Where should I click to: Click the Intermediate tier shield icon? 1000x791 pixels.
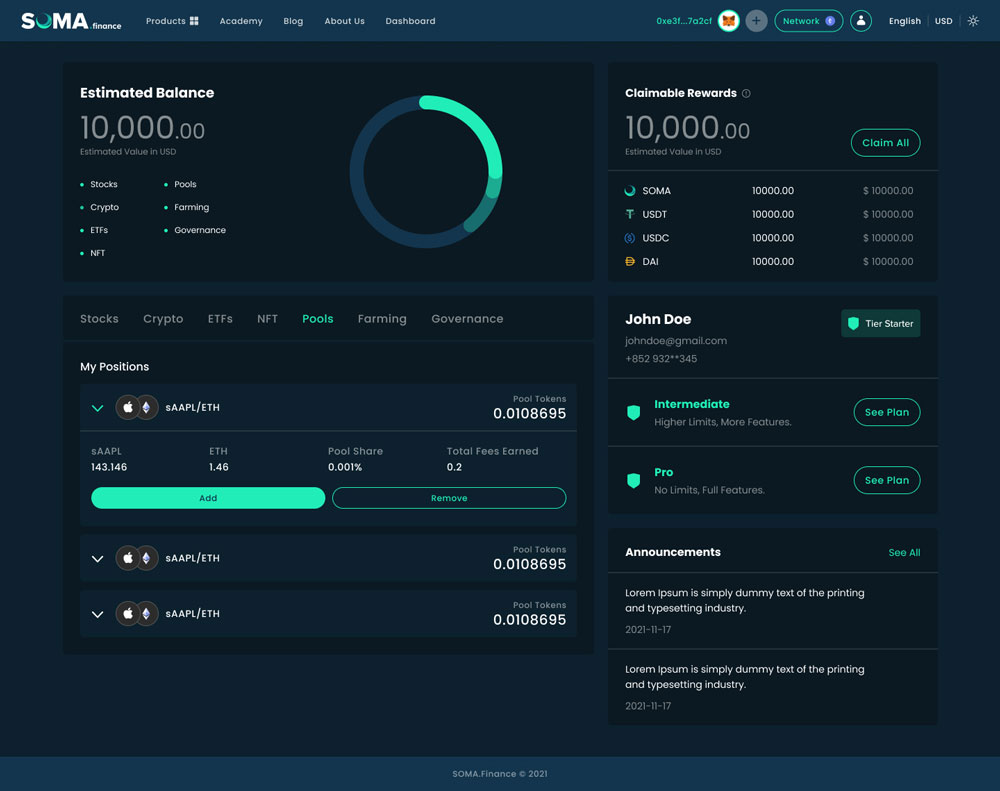pyautogui.click(x=633, y=413)
